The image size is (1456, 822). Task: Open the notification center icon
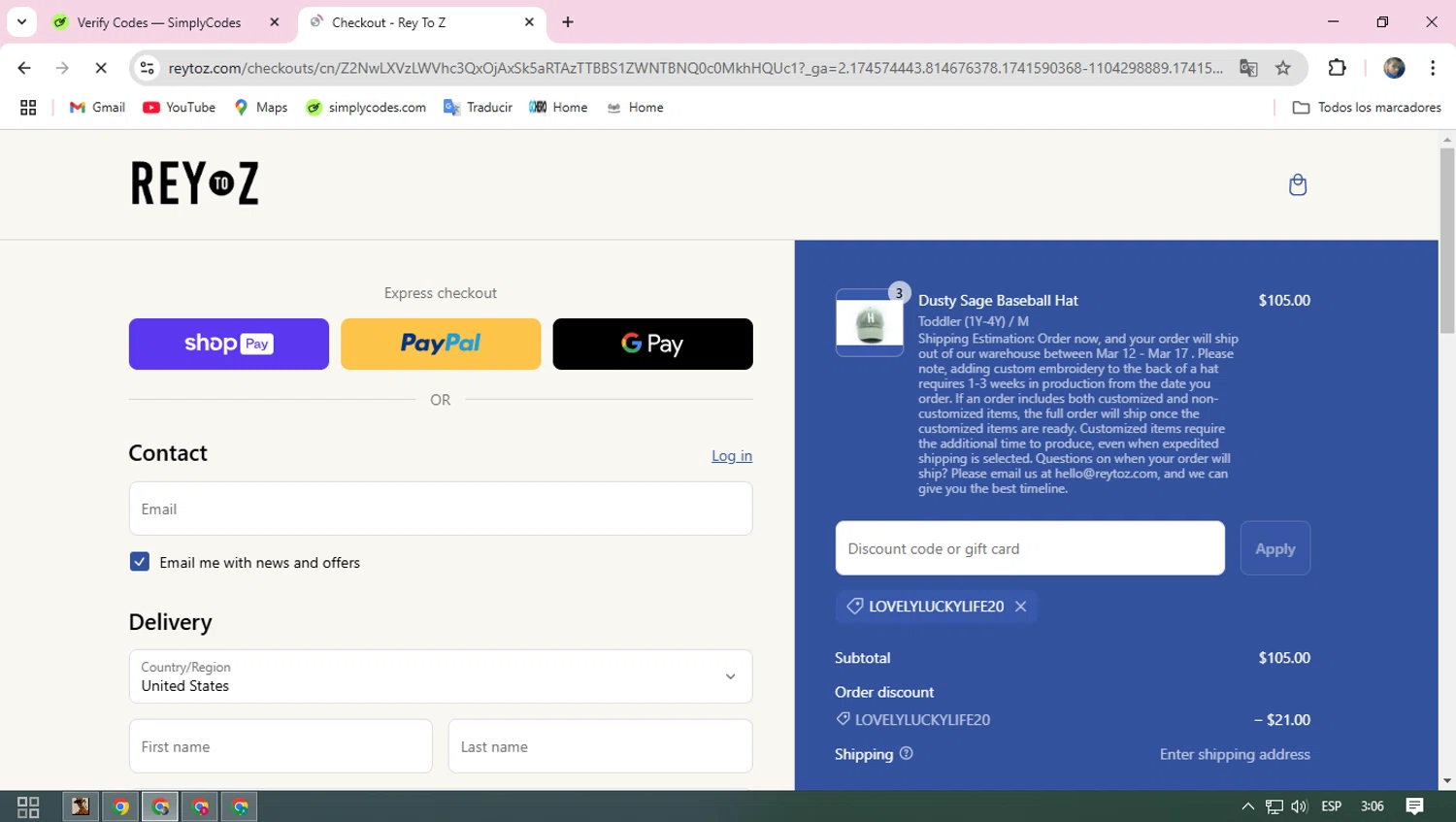click(x=1414, y=806)
